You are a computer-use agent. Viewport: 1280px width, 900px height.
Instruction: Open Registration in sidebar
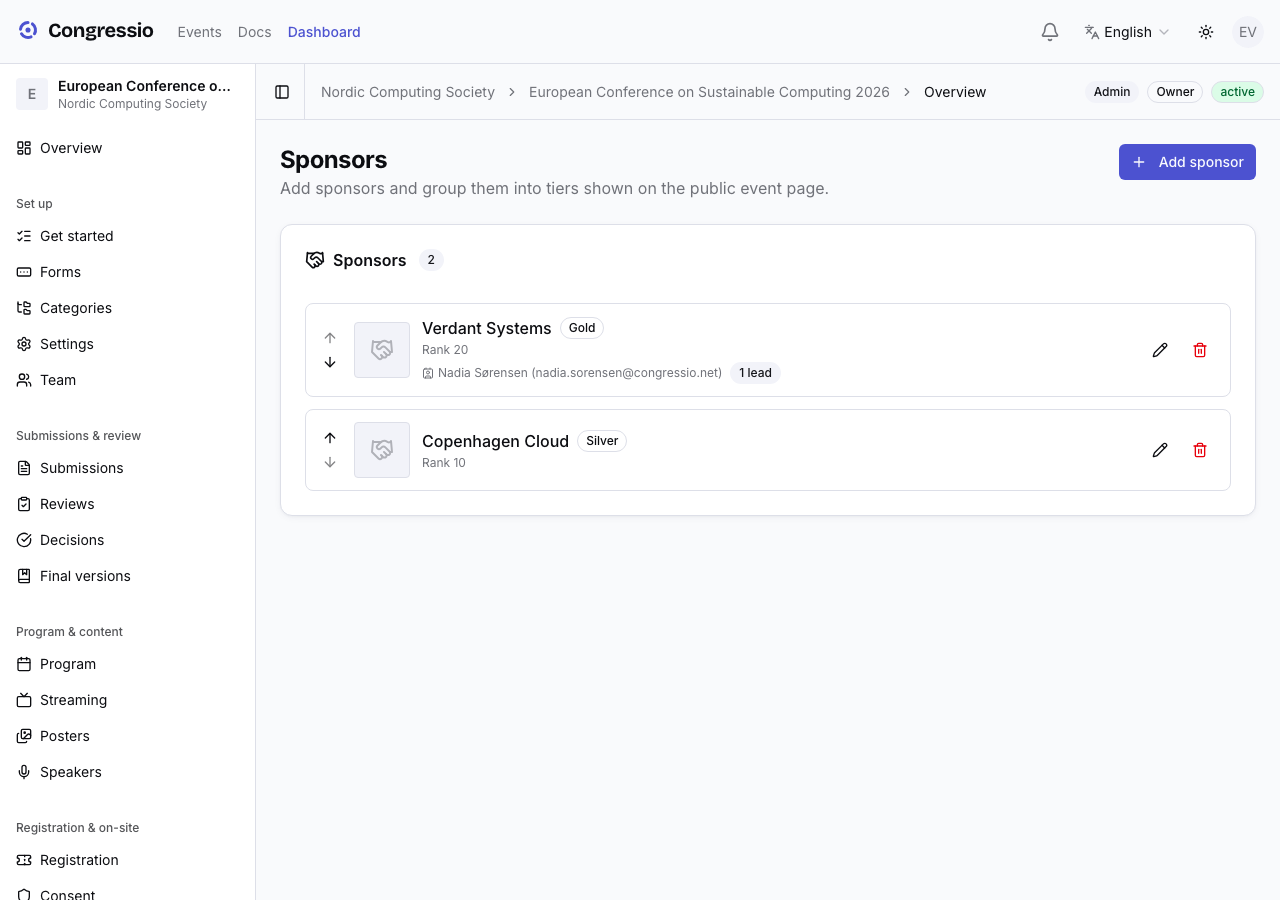coord(128,860)
